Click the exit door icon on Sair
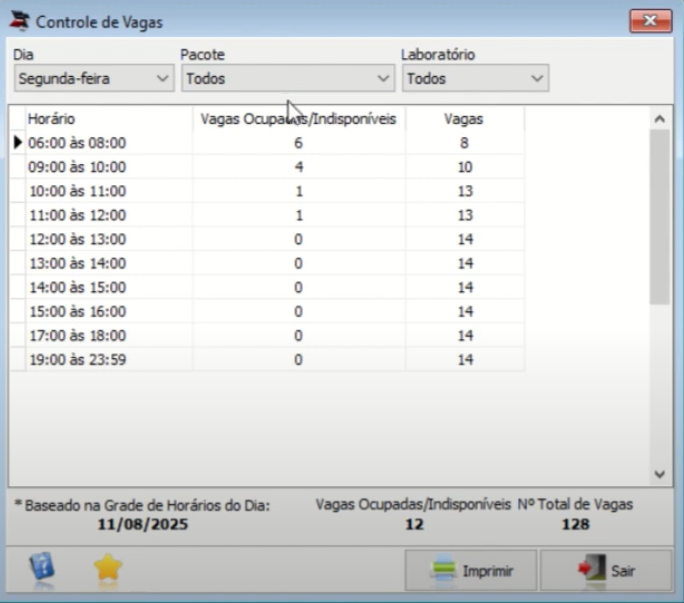684x603 pixels. (592, 569)
